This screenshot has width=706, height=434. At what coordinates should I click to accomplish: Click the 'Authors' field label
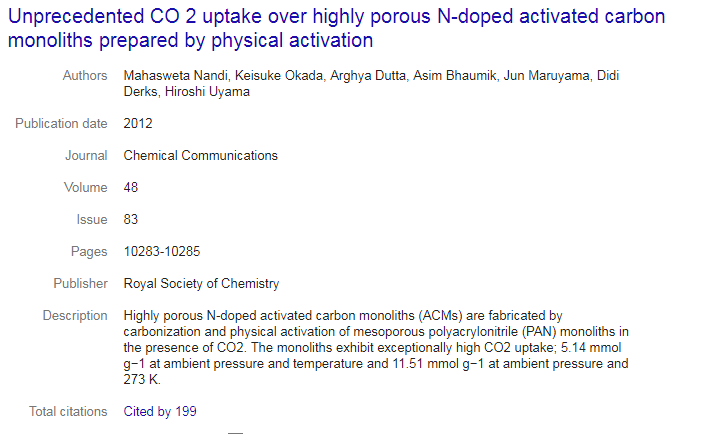click(x=85, y=75)
